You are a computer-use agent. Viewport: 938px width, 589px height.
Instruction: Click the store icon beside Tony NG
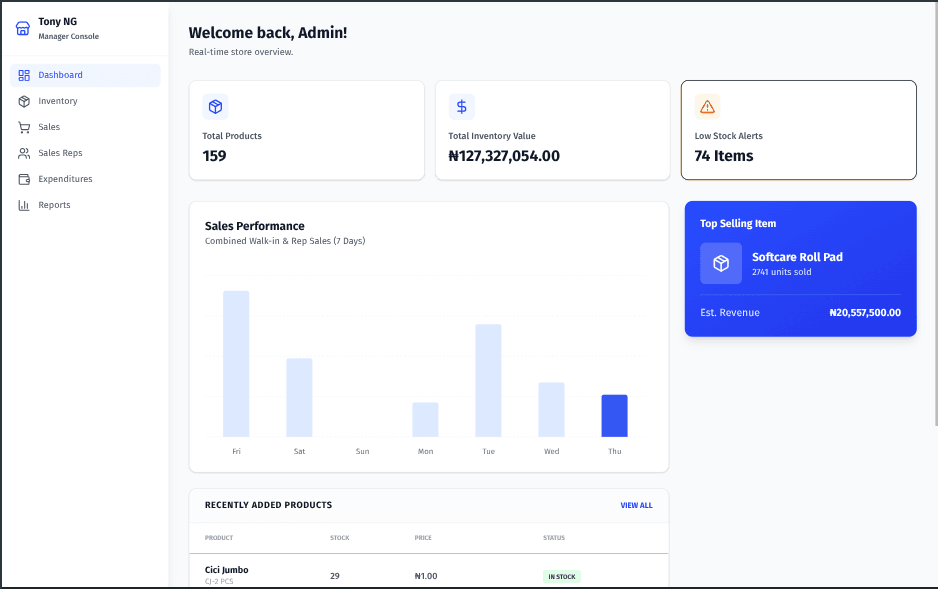click(21, 28)
